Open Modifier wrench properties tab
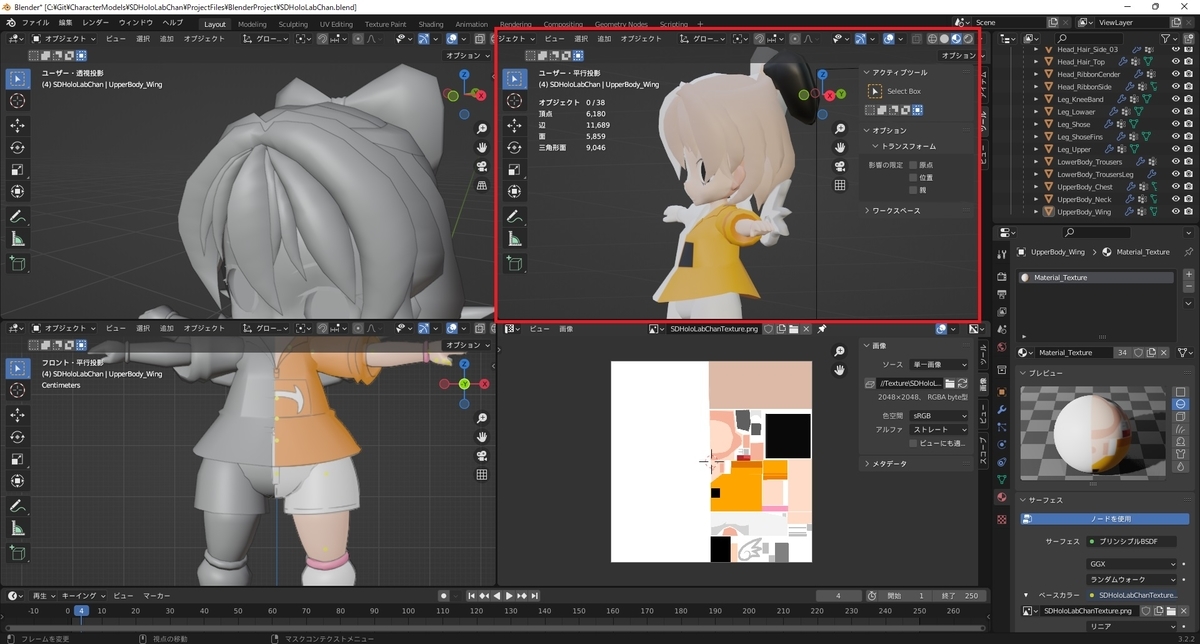 coord(1002,409)
